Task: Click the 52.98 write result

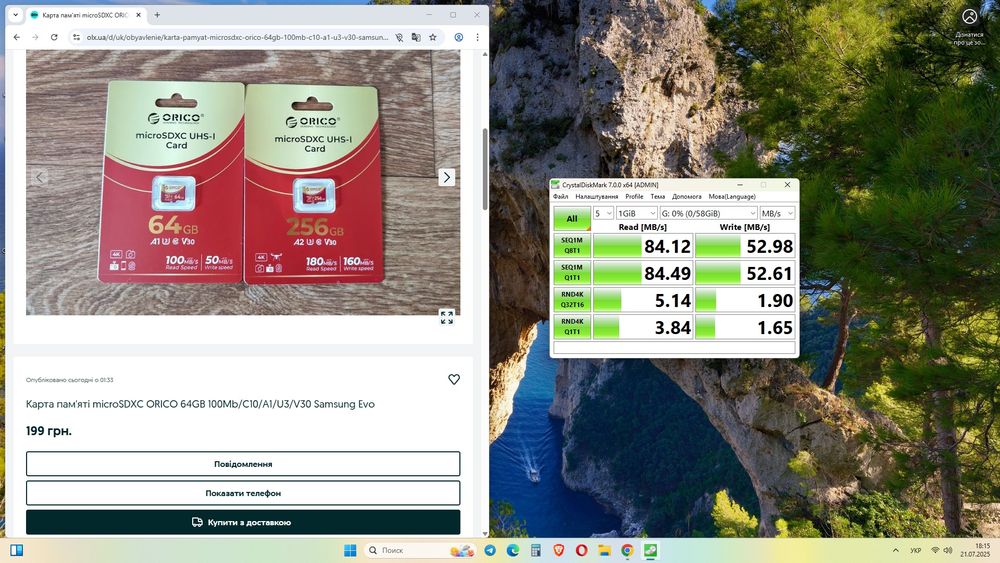Action: click(x=745, y=245)
